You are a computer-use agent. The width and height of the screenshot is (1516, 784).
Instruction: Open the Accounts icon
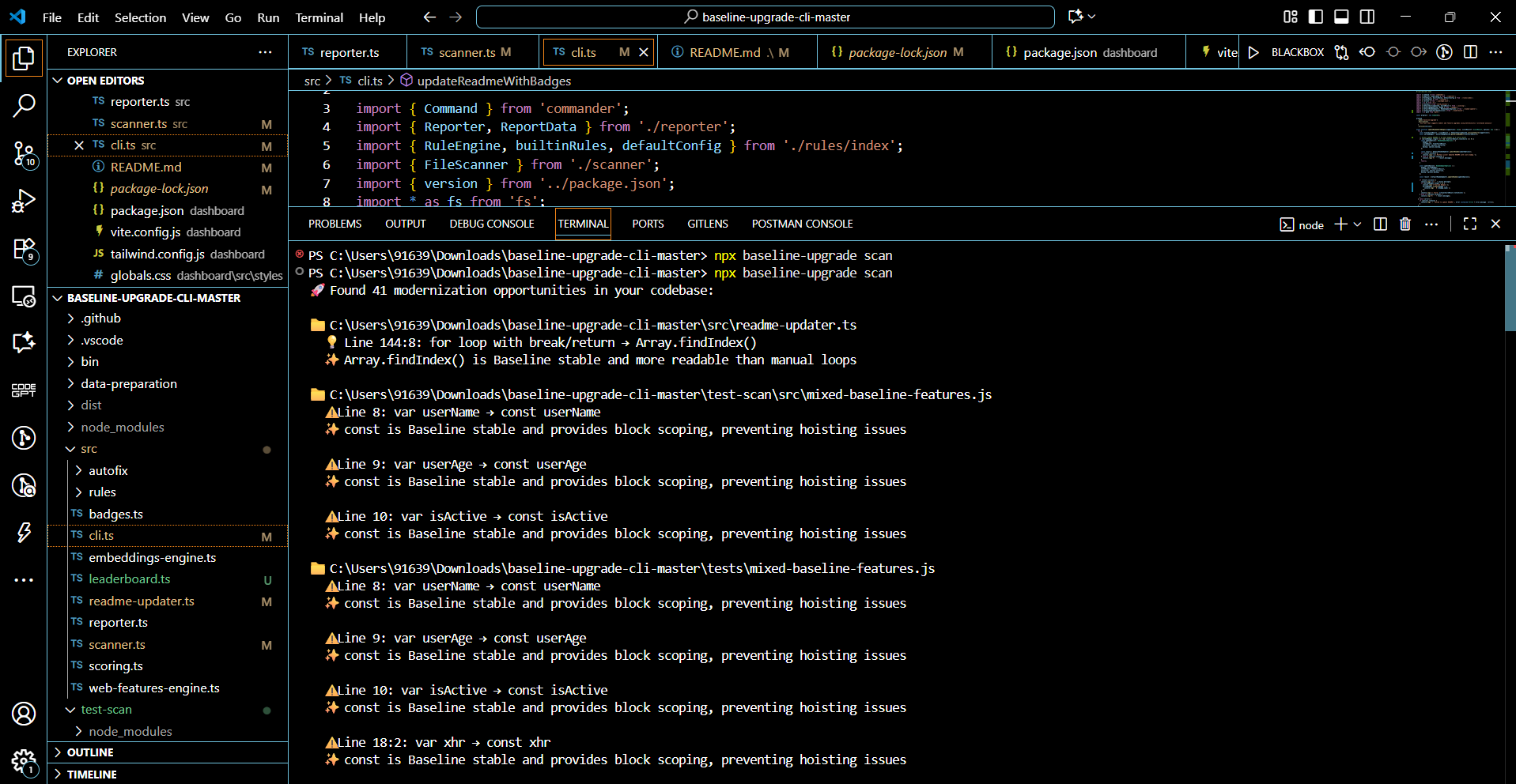tap(24, 714)
